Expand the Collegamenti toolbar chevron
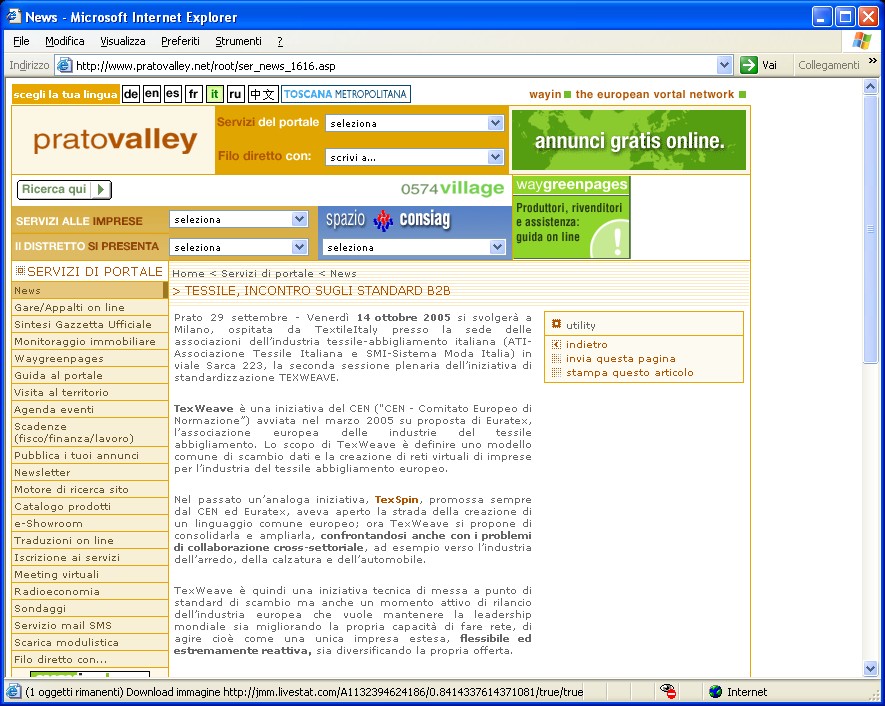The width and height of the screenshot is (885, 706). coord(873,61)
